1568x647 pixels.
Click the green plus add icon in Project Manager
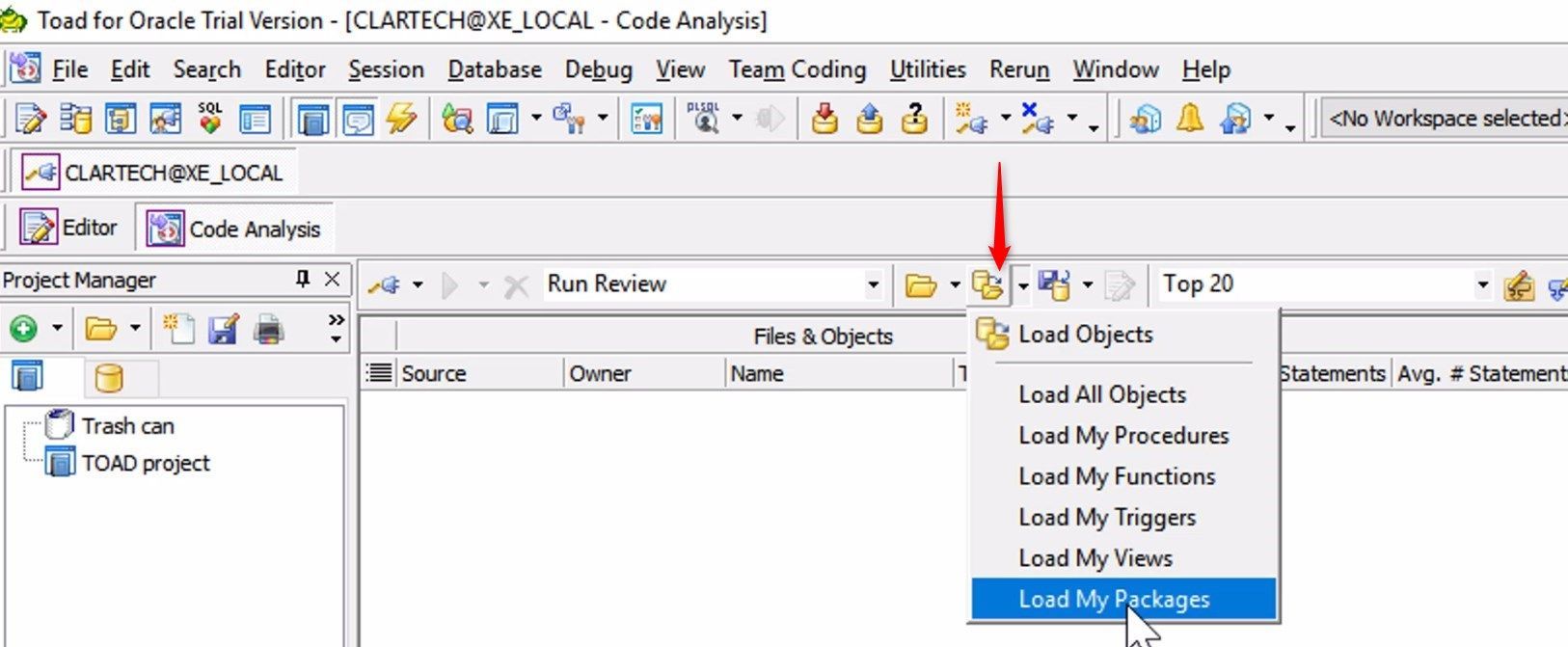(x=23, y=329)
